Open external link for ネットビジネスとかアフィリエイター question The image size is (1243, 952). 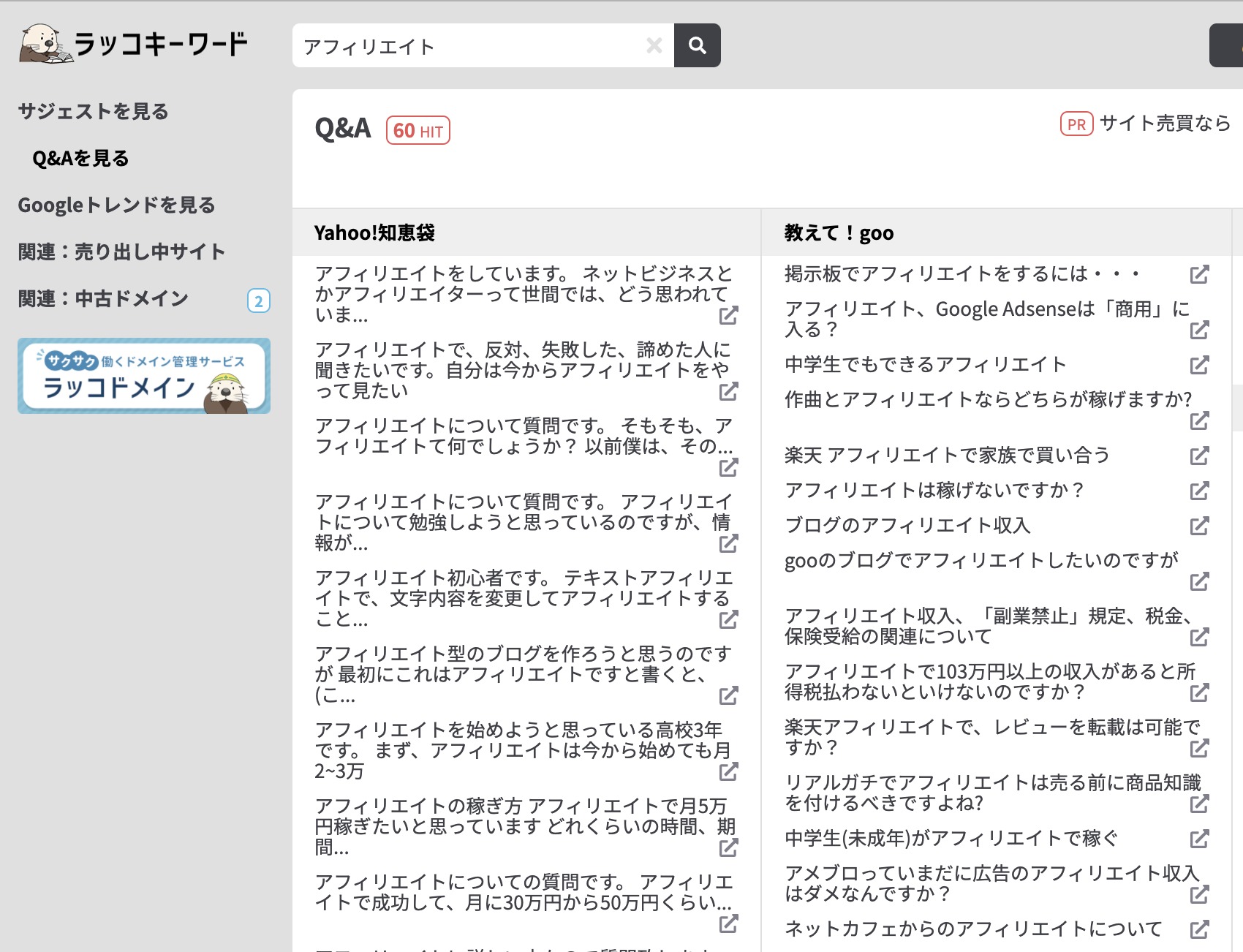click(728, 315)
